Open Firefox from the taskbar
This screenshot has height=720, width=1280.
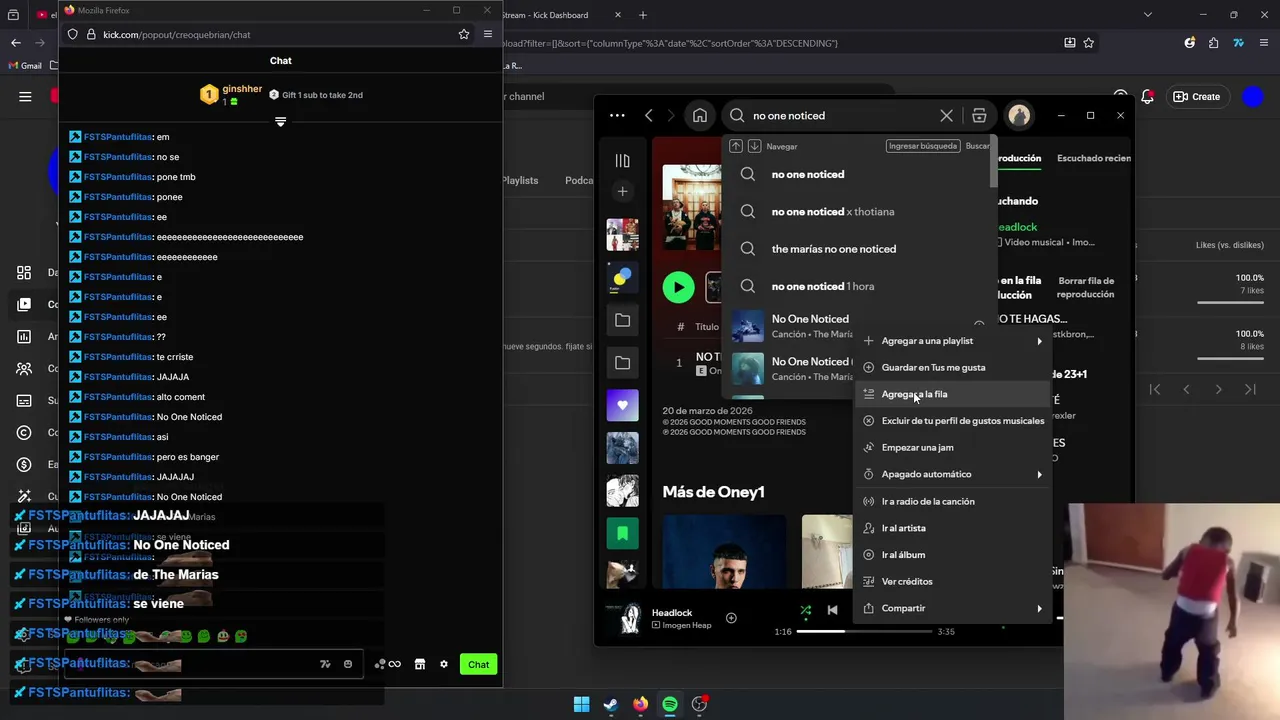tap(640, 704)
